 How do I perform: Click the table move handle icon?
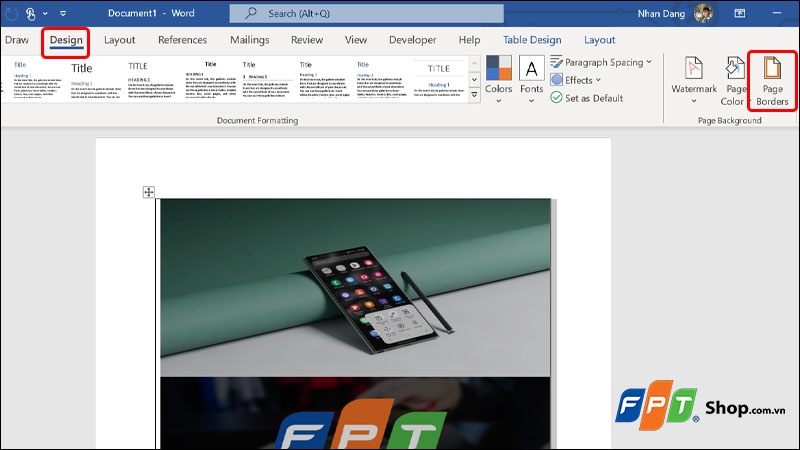pyautogui.click(x=149, y=192)
